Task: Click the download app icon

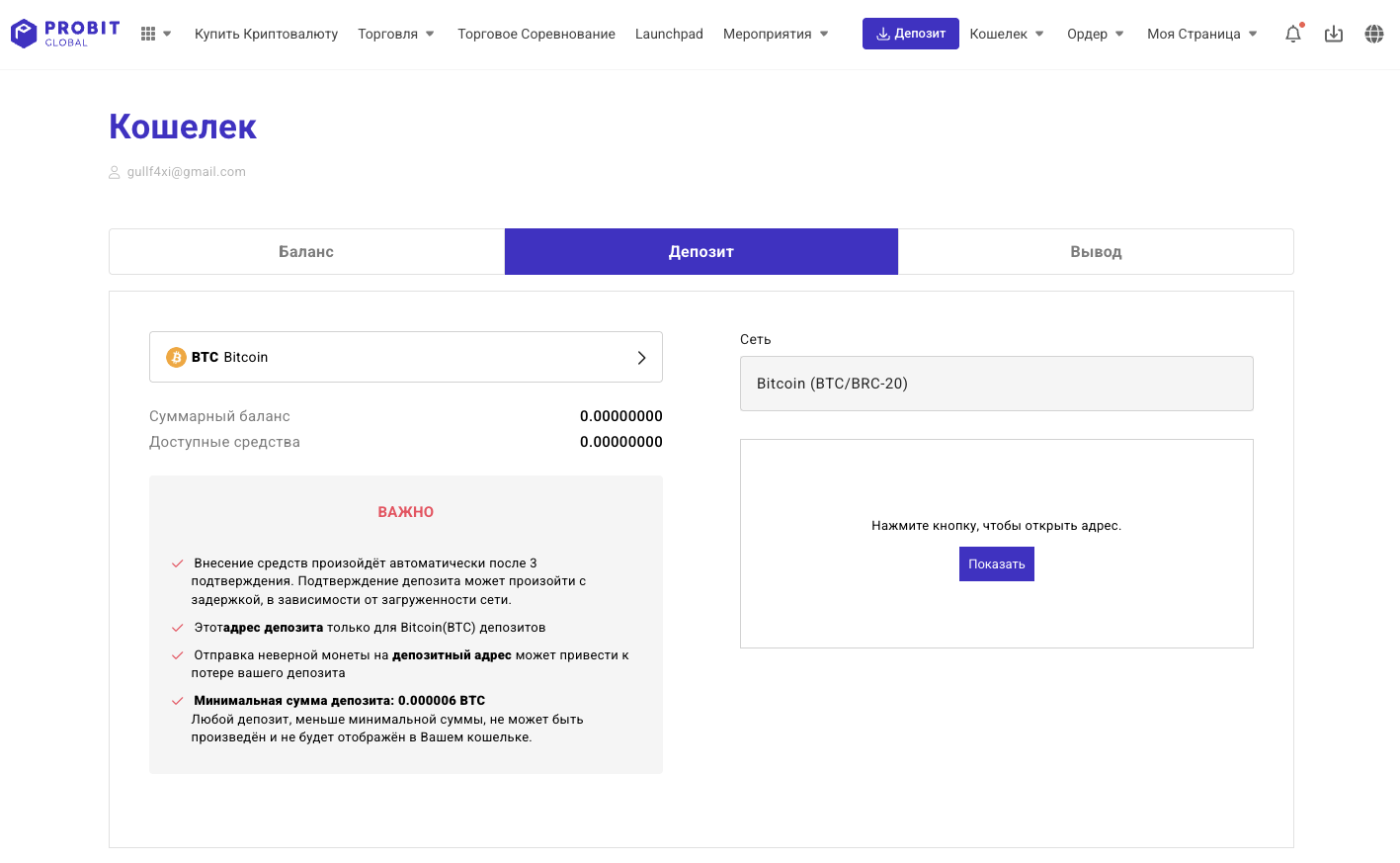Action: (1333, 34)
